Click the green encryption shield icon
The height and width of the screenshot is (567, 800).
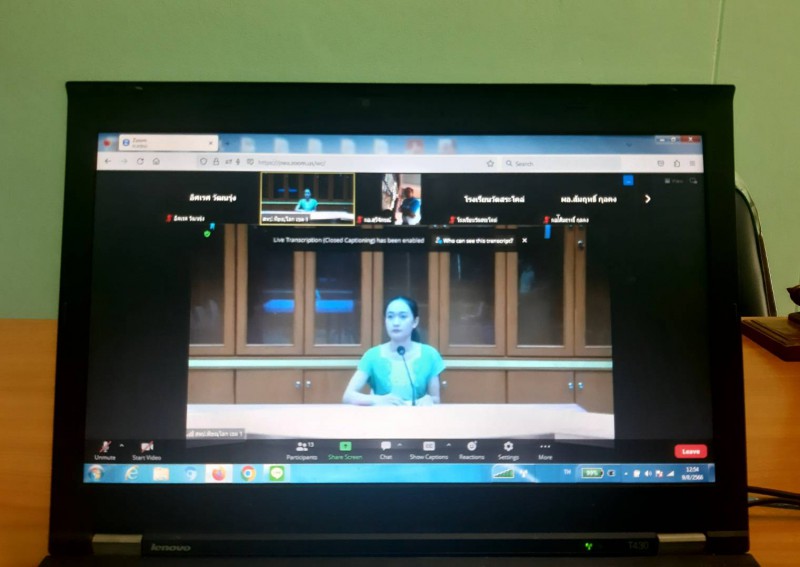tap(207, 234)
